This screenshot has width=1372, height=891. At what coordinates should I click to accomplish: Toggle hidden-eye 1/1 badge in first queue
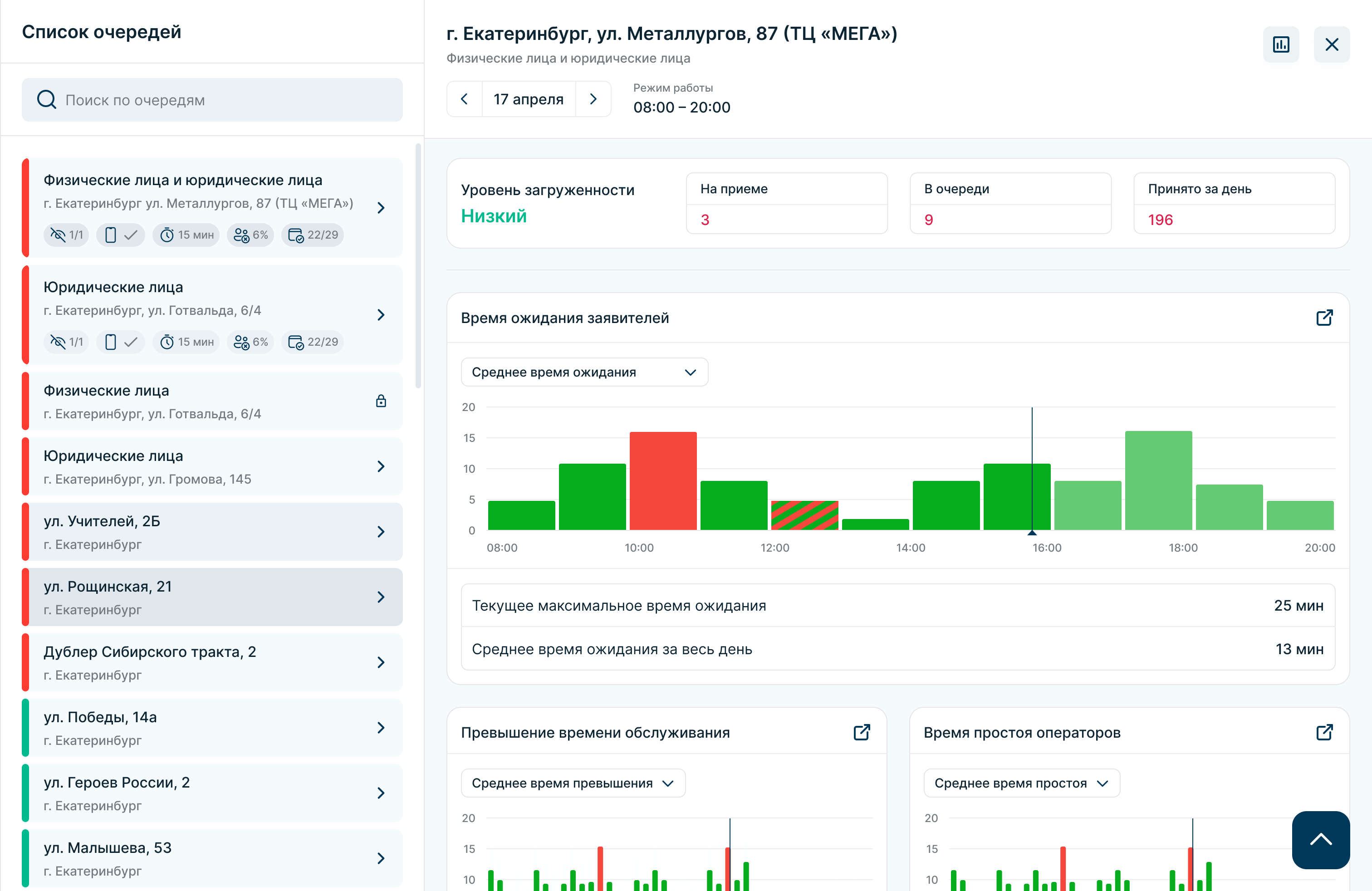66,235
